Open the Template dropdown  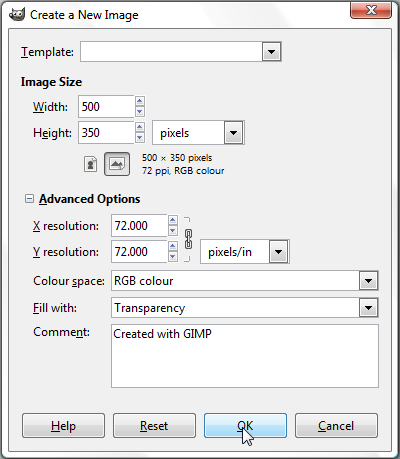click(272, 52)
